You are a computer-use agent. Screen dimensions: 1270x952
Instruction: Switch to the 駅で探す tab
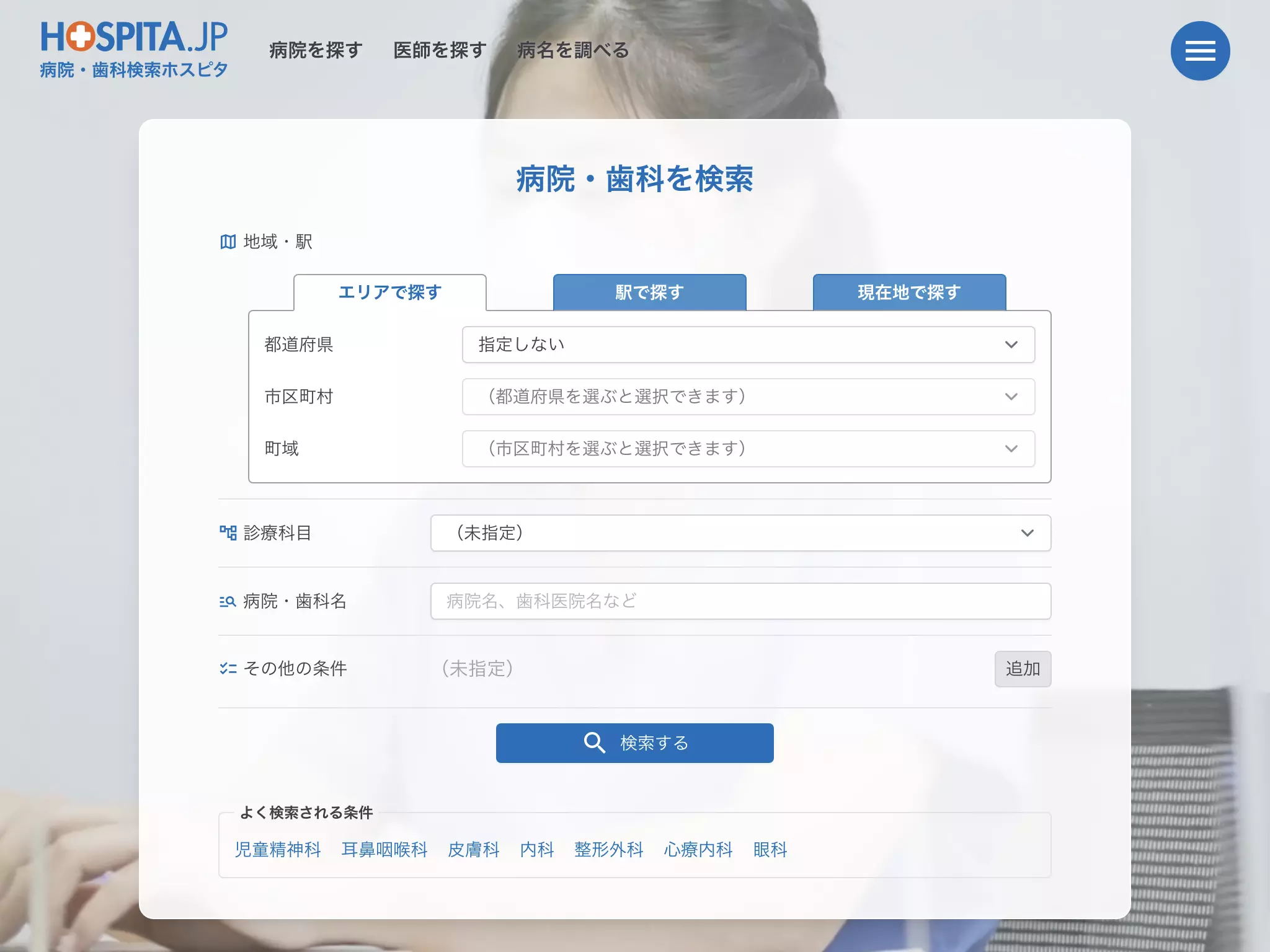649,292
